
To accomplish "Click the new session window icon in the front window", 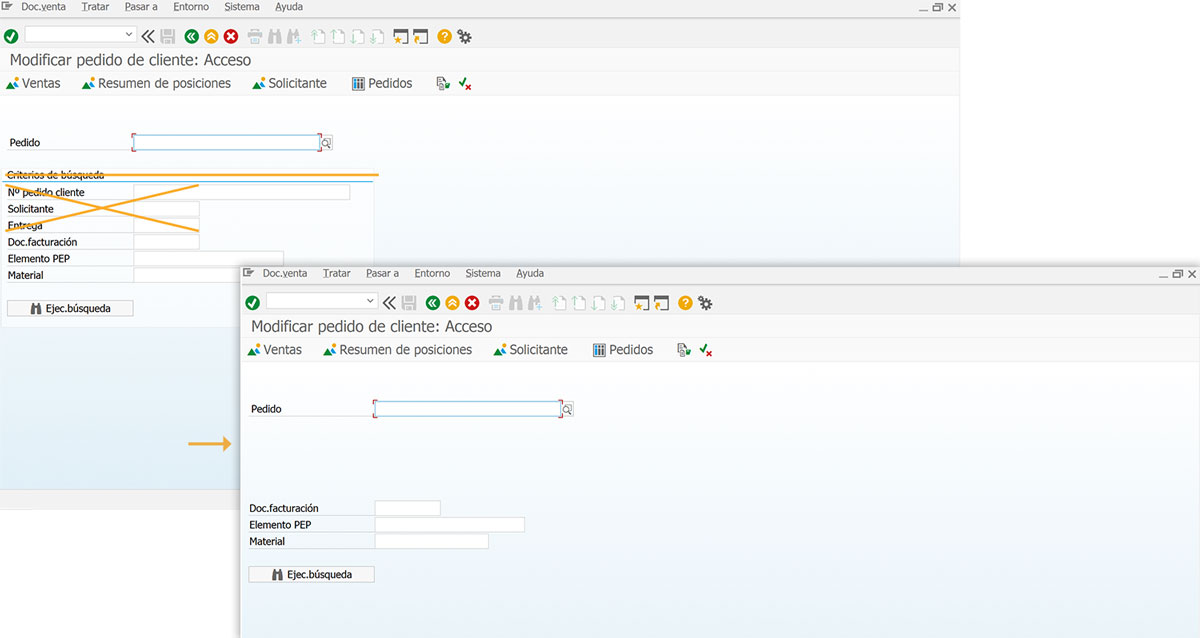I will tap(642, 303).
